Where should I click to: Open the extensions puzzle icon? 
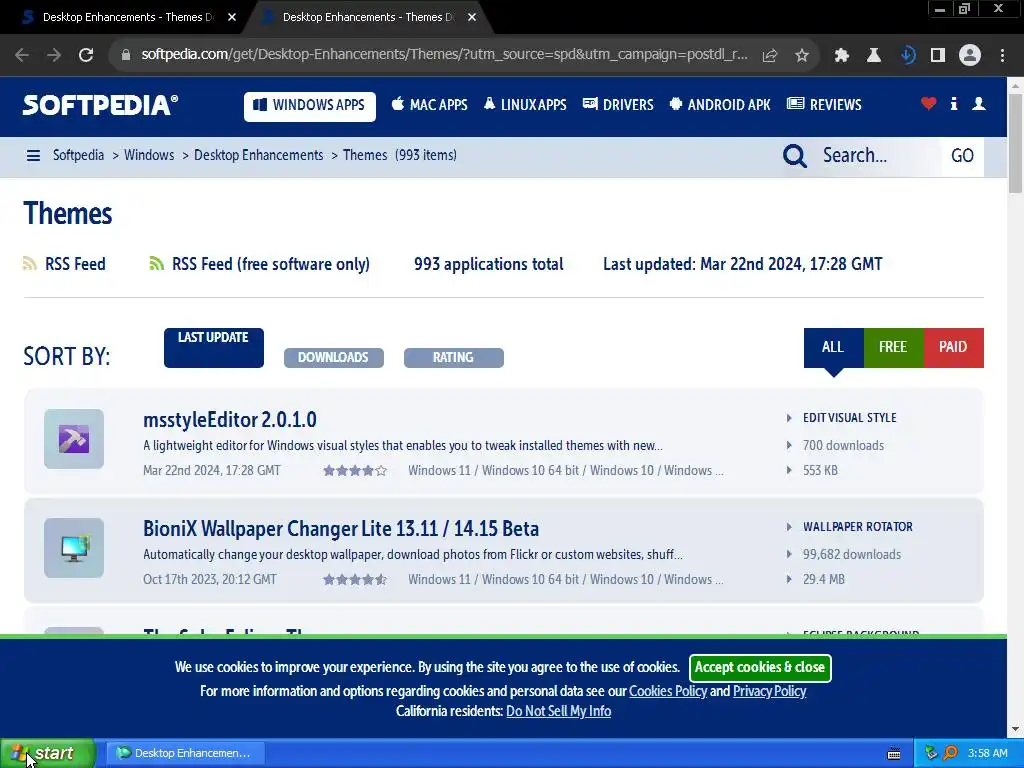pos(842,56)
